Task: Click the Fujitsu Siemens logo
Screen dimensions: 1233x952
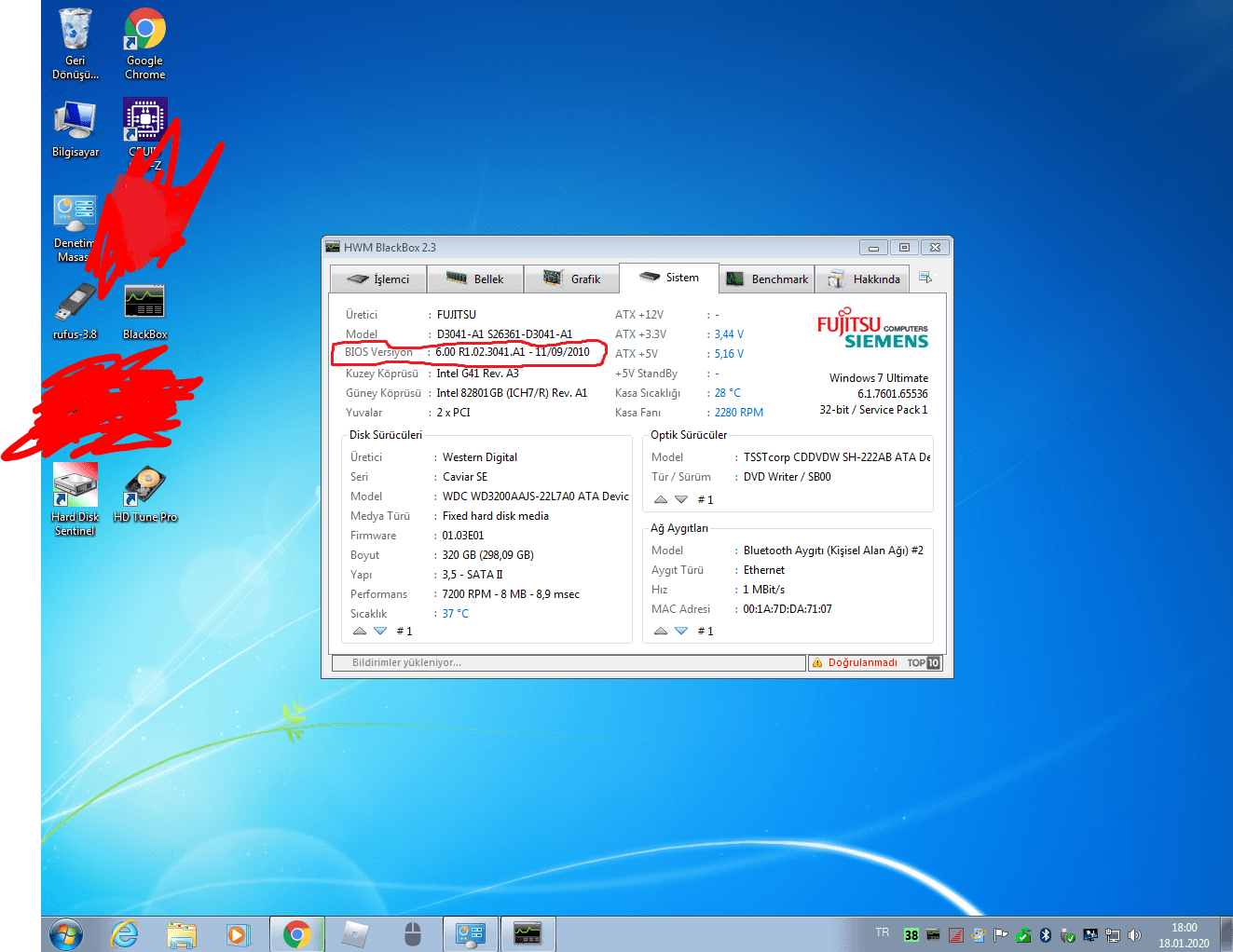Action: click(872, 329)
